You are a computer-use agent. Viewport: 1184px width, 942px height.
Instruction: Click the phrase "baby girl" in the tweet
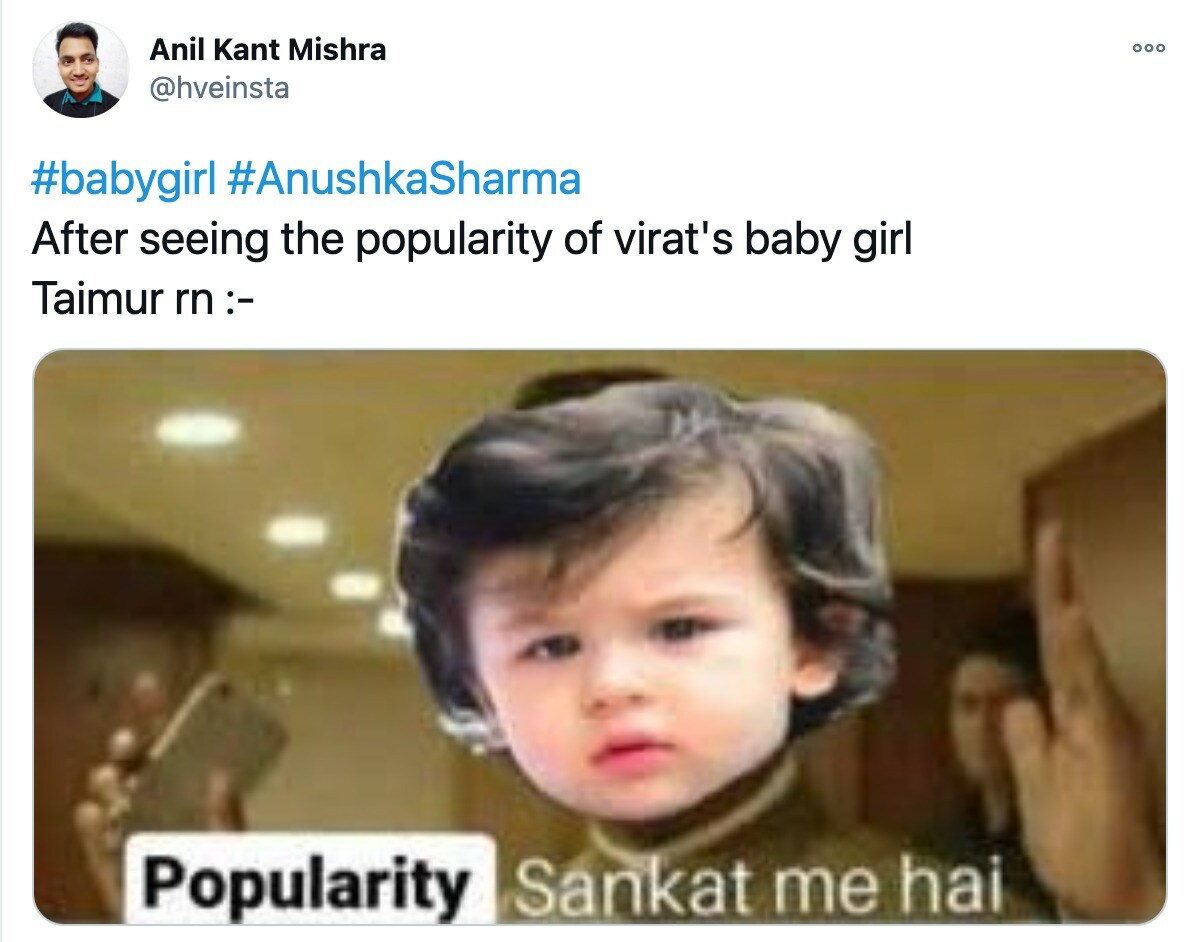point(828,240)
